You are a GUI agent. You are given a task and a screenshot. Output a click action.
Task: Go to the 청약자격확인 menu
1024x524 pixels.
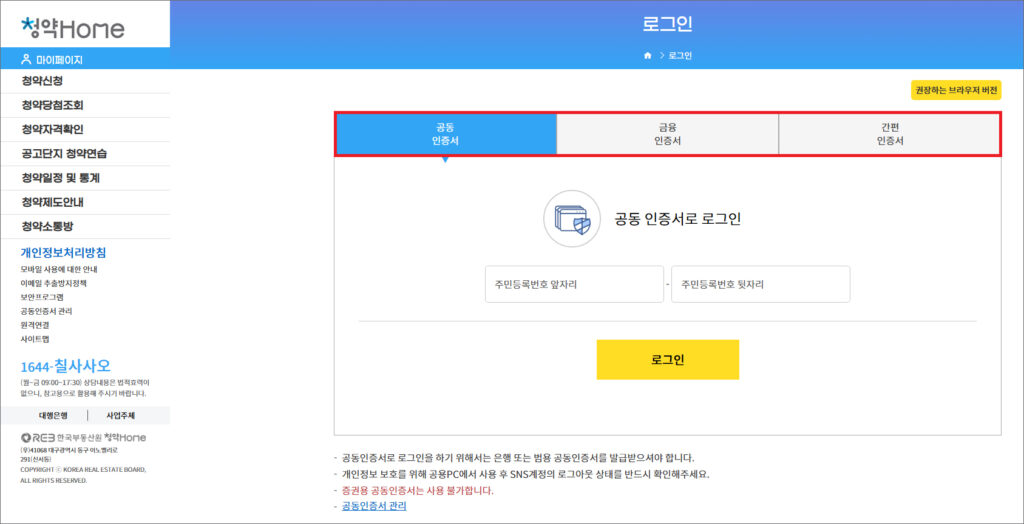tap(52, 129)
